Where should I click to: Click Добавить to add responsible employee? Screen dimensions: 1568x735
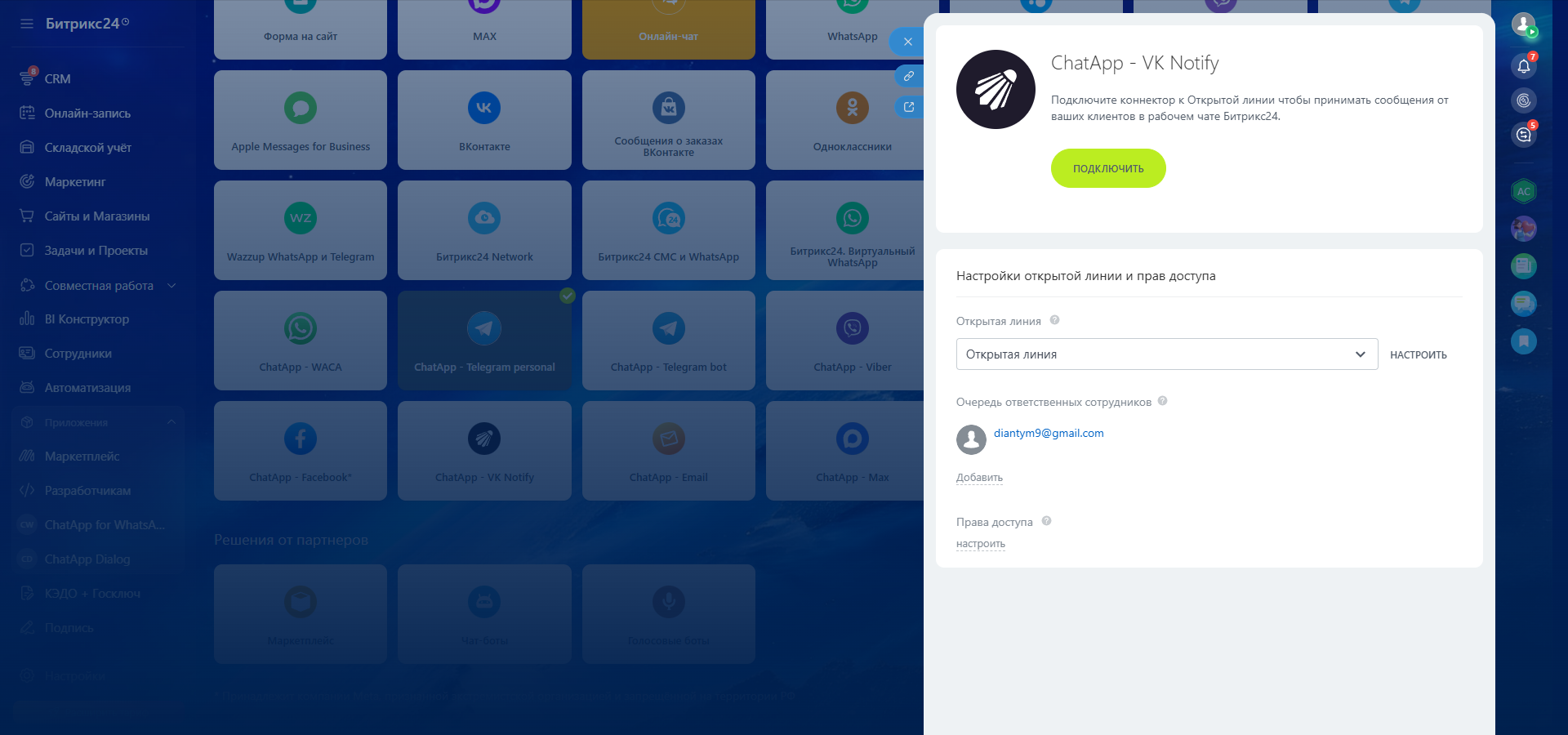pos(979,478)
